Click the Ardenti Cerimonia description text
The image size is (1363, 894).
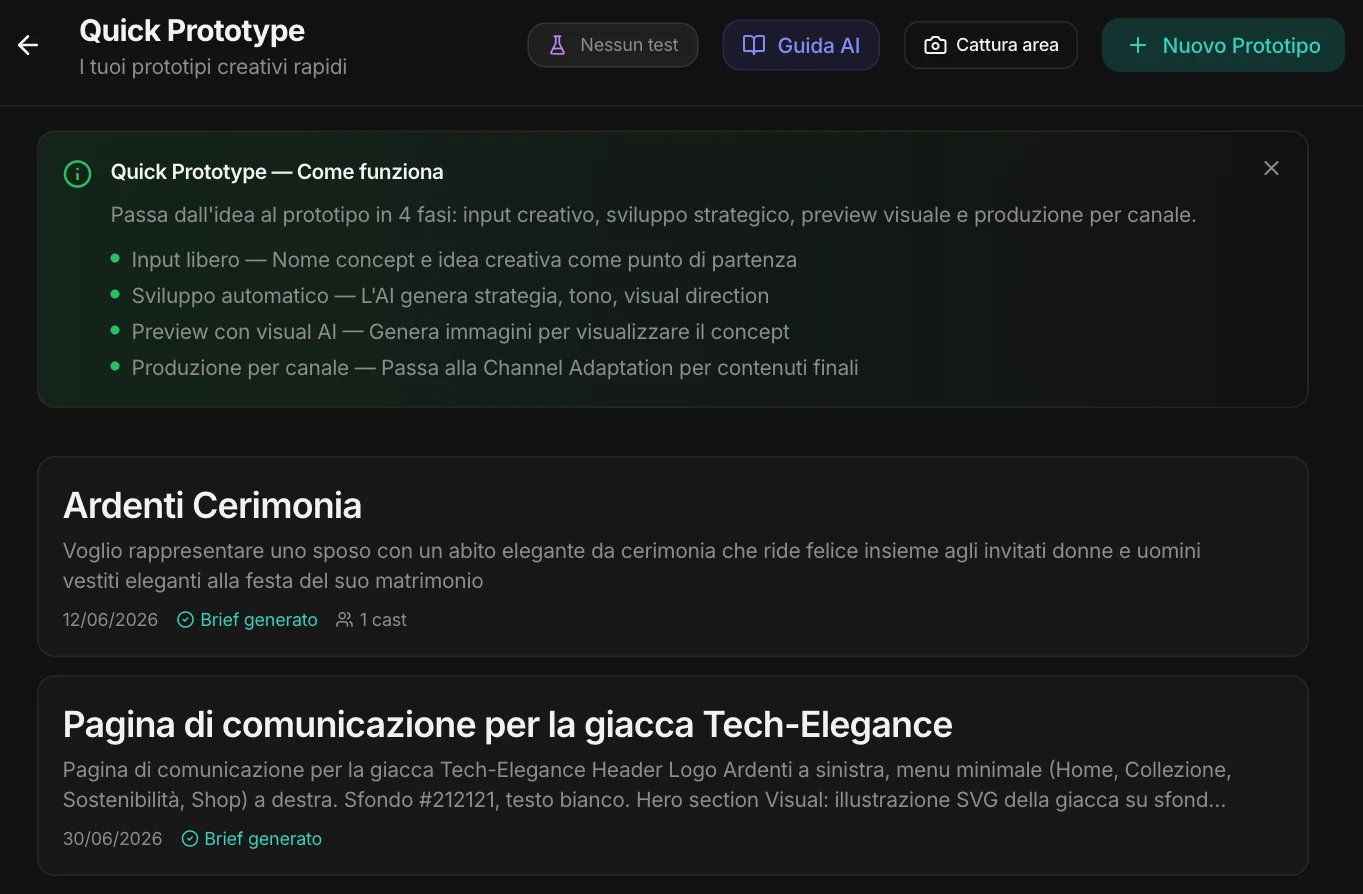coord(632,566)
